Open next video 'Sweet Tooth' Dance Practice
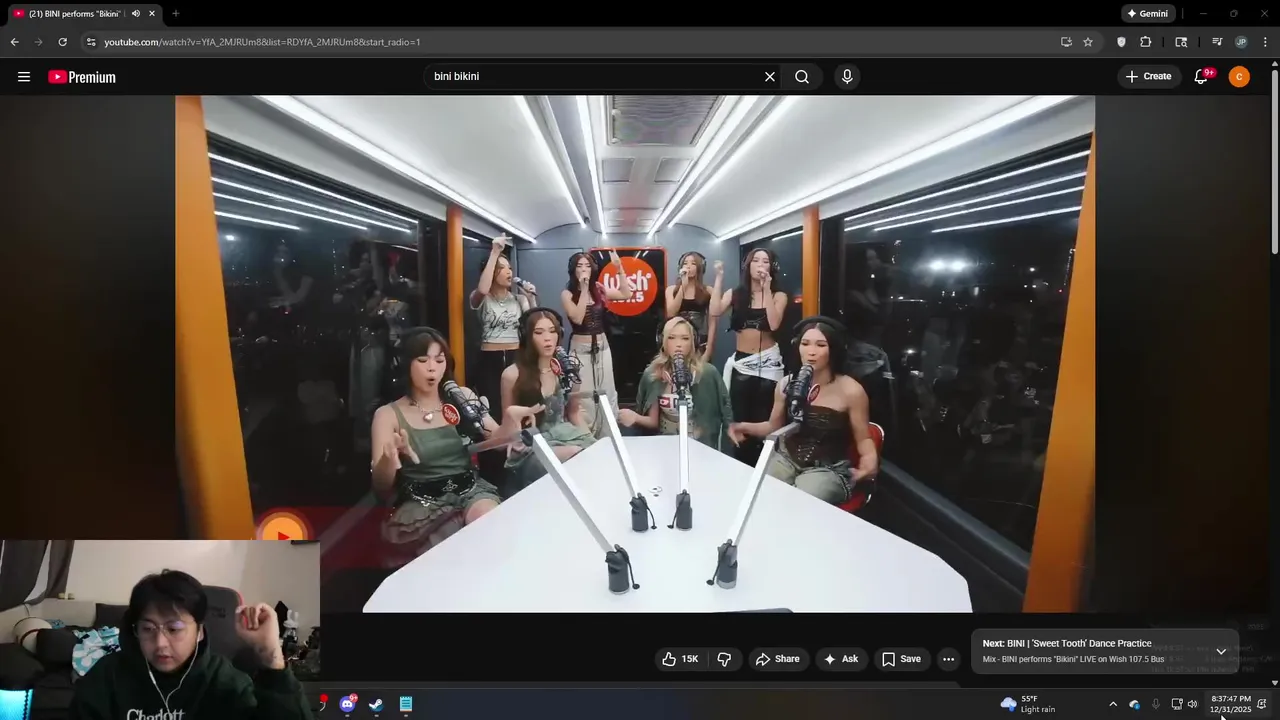 pyautogui.click(x=1066, y=644)
